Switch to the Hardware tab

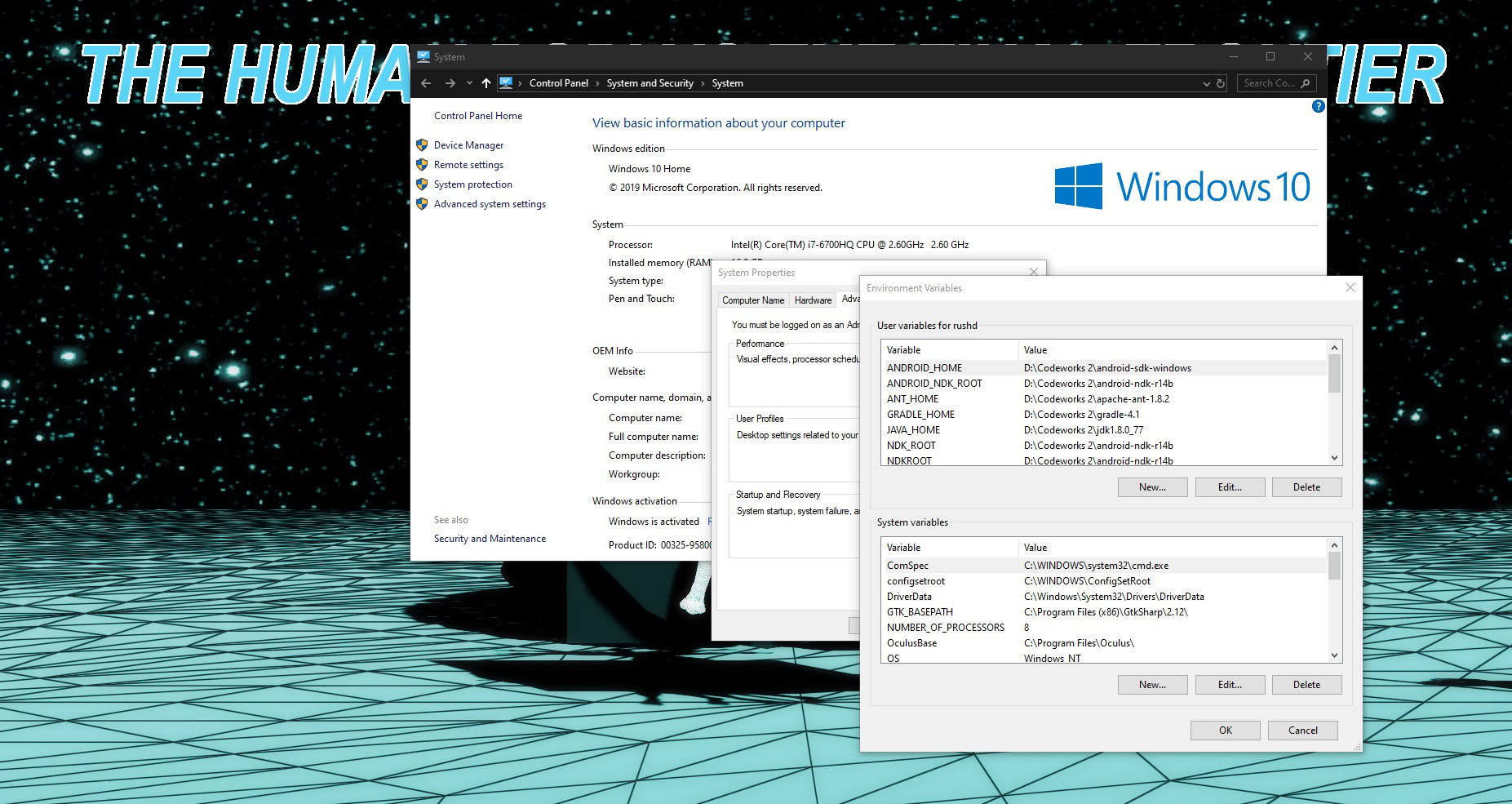point(813,300)
